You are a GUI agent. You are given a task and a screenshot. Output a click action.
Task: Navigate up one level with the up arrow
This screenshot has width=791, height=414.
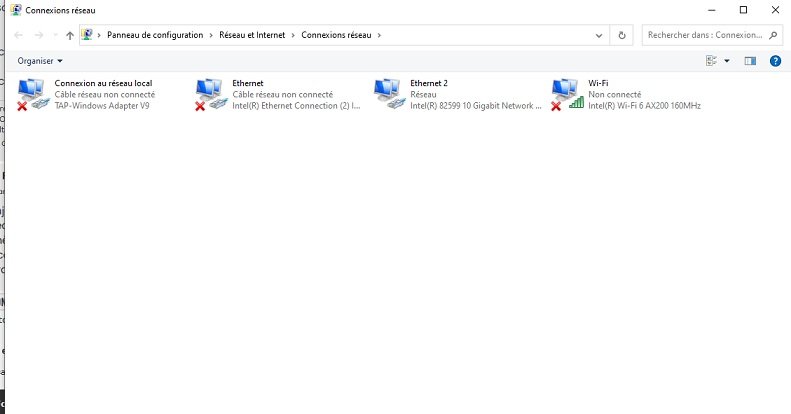[x=69, y=35]
